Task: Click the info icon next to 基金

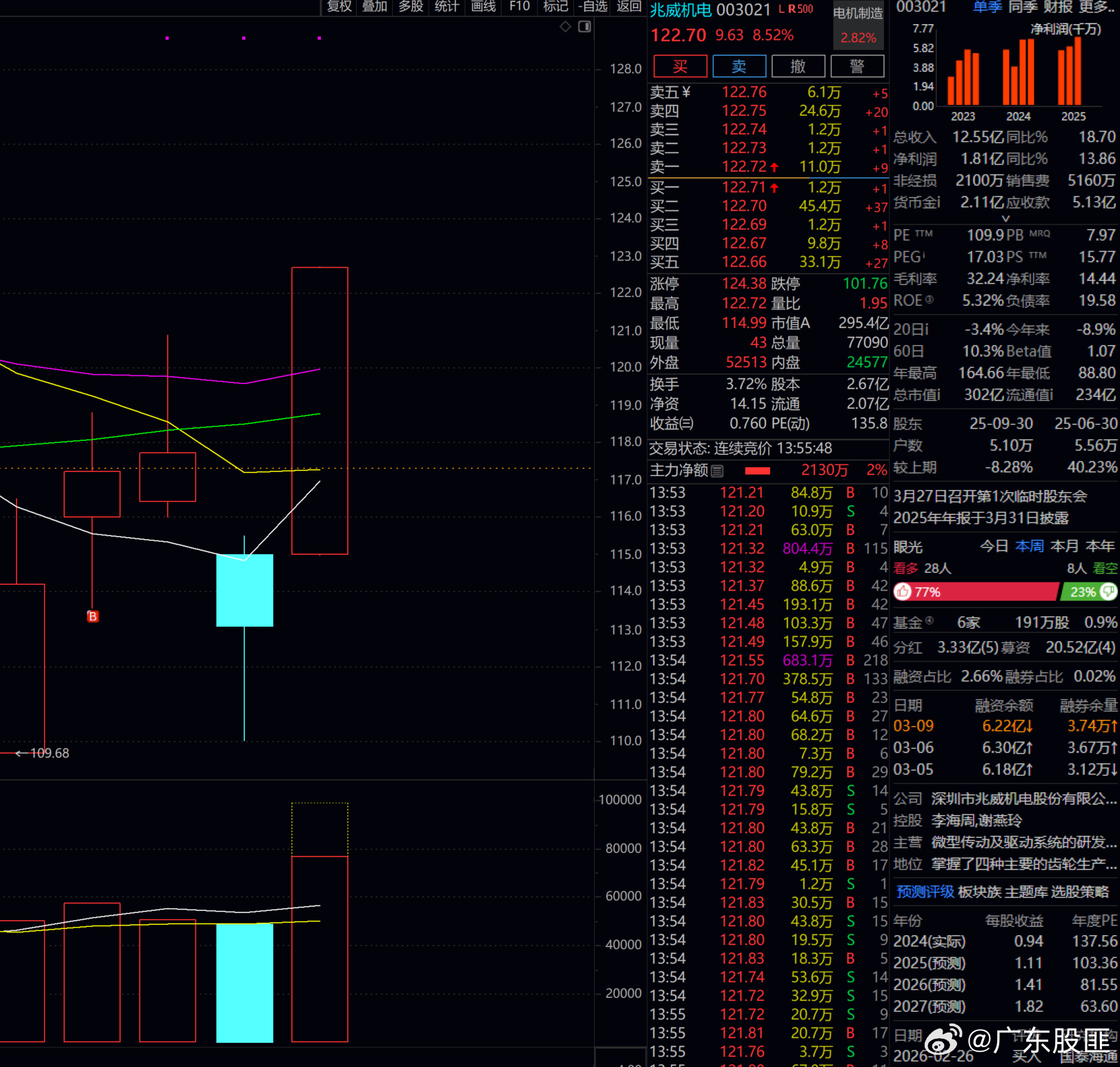Action: pyautogui.click(x=930, y=621)
